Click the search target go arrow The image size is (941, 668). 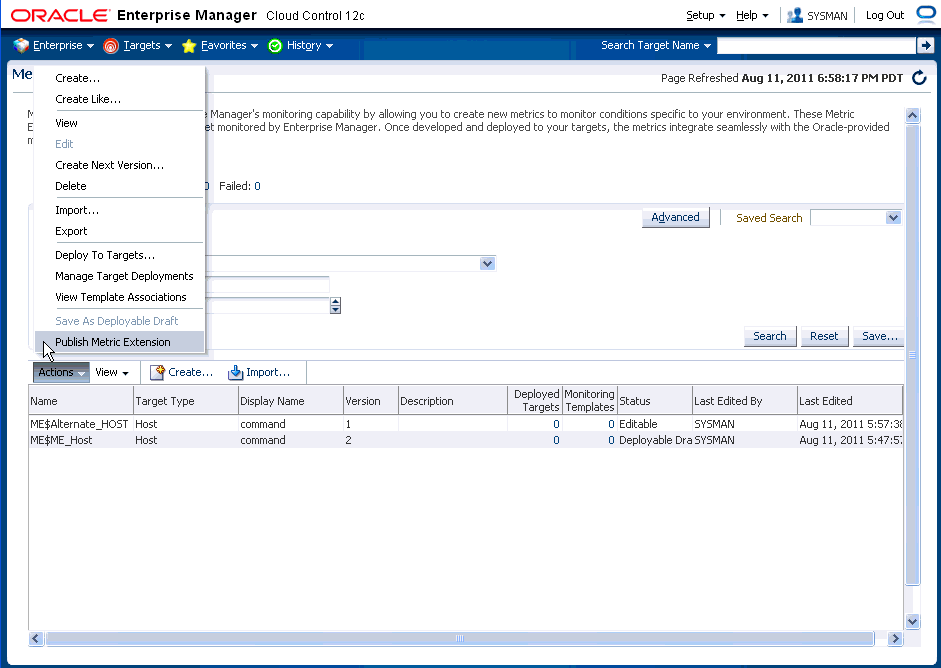coord(925,45)
